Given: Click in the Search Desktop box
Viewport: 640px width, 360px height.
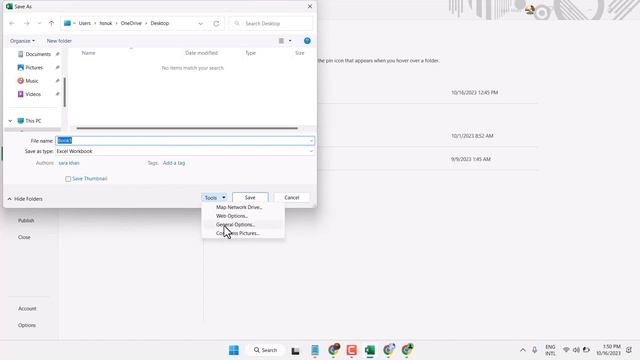Looking at the screenshot, I should coord(271,23).
